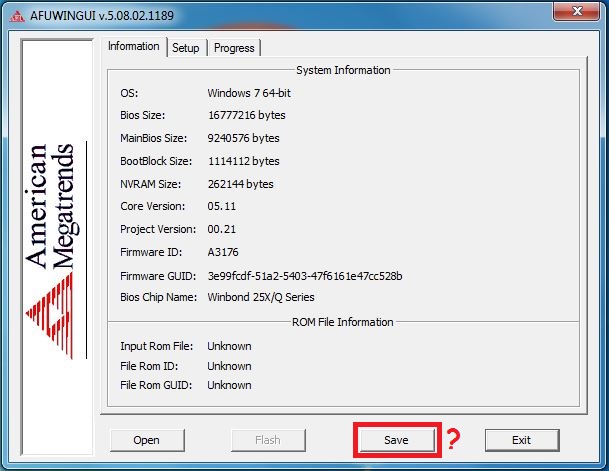Click the File Rom GUID "Unknown" value
This screenshot has height=471, width=609.
pos(229,385)
